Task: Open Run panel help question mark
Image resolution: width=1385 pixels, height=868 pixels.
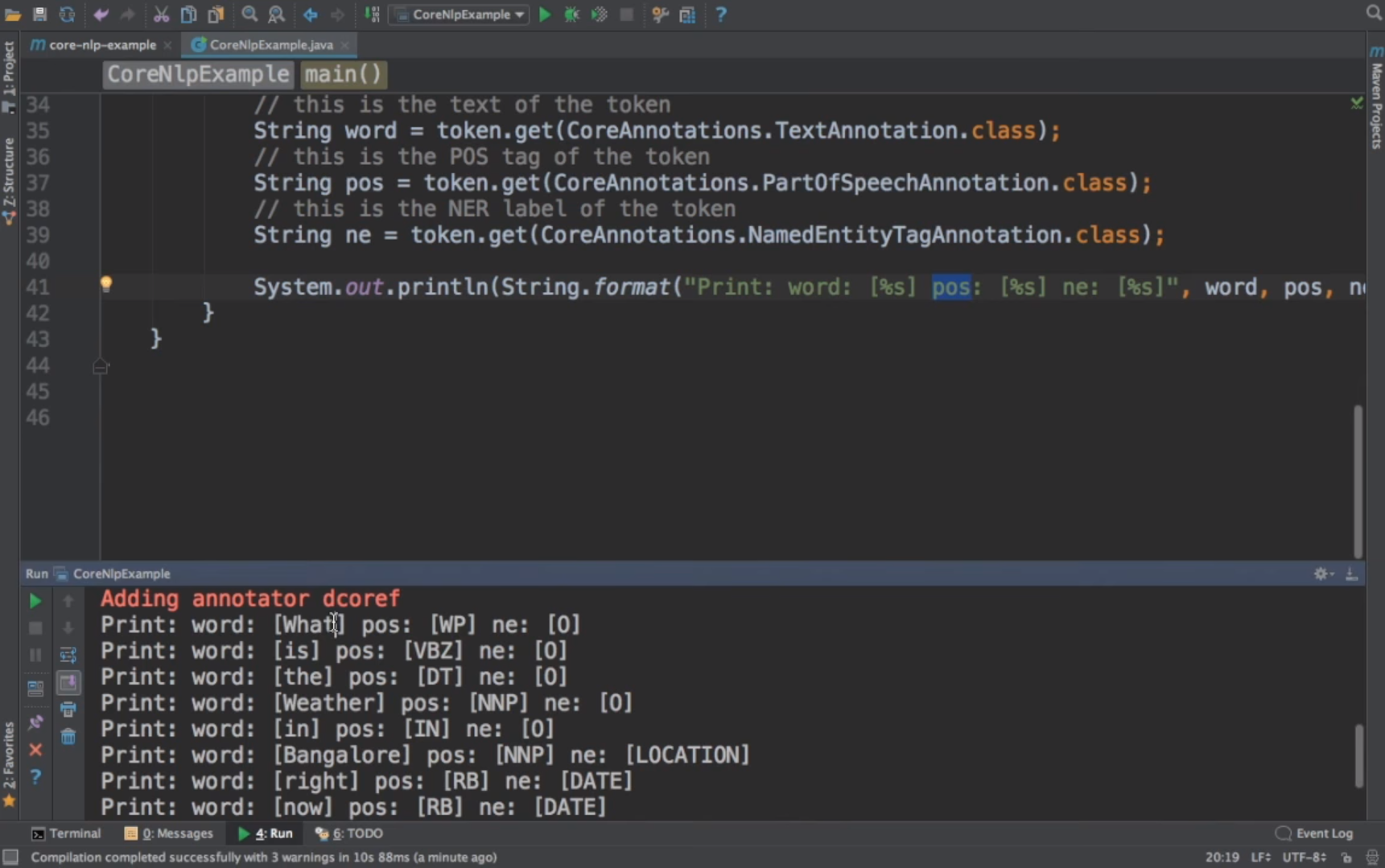Action: coord(35,777)
